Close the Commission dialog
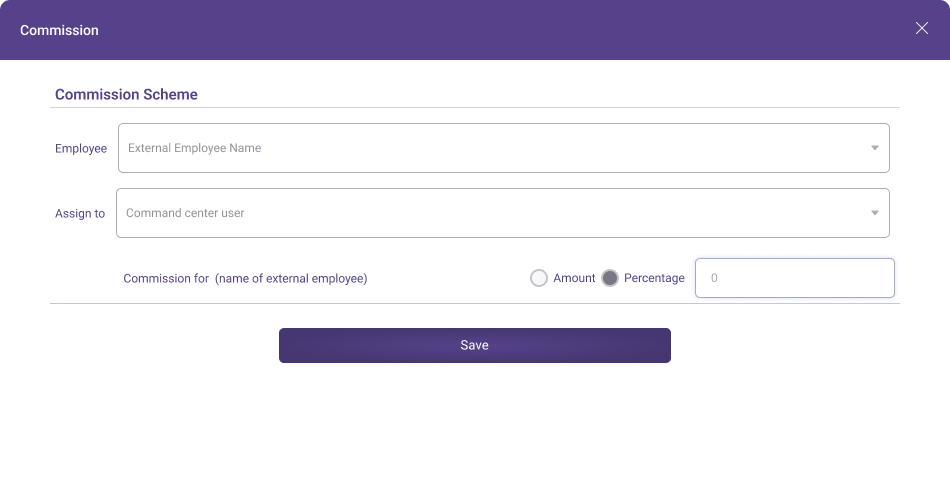 (x=922, y=28)
